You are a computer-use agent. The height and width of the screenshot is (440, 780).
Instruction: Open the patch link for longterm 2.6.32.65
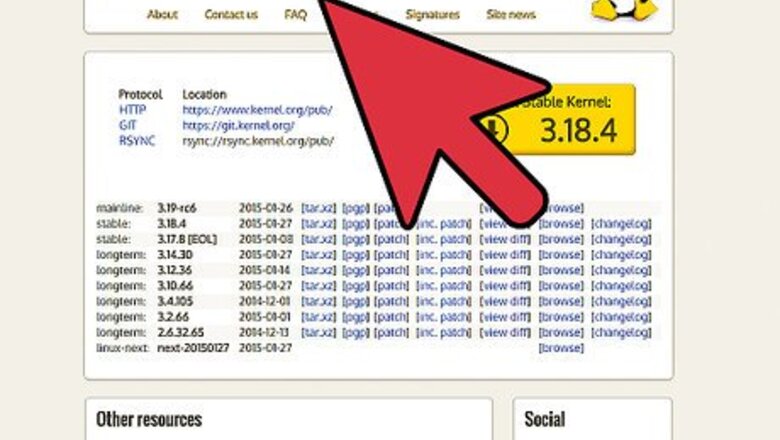tap(392, 332)
